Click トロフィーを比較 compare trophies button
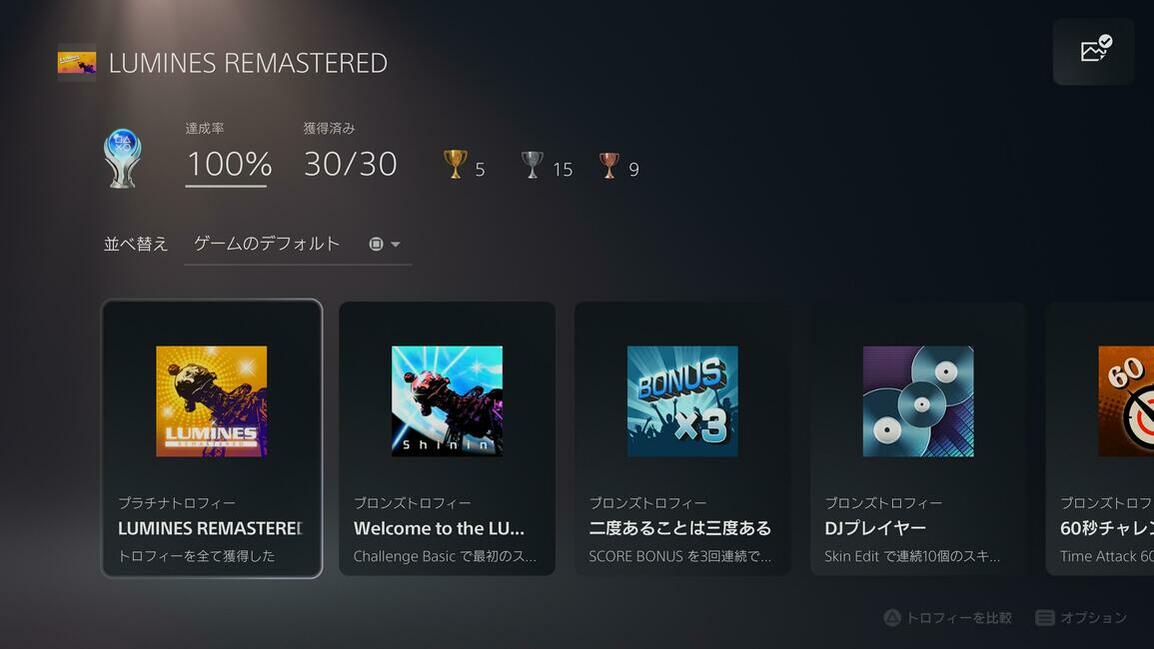This screenshot has height=649, width=1154. coord(948,617)
